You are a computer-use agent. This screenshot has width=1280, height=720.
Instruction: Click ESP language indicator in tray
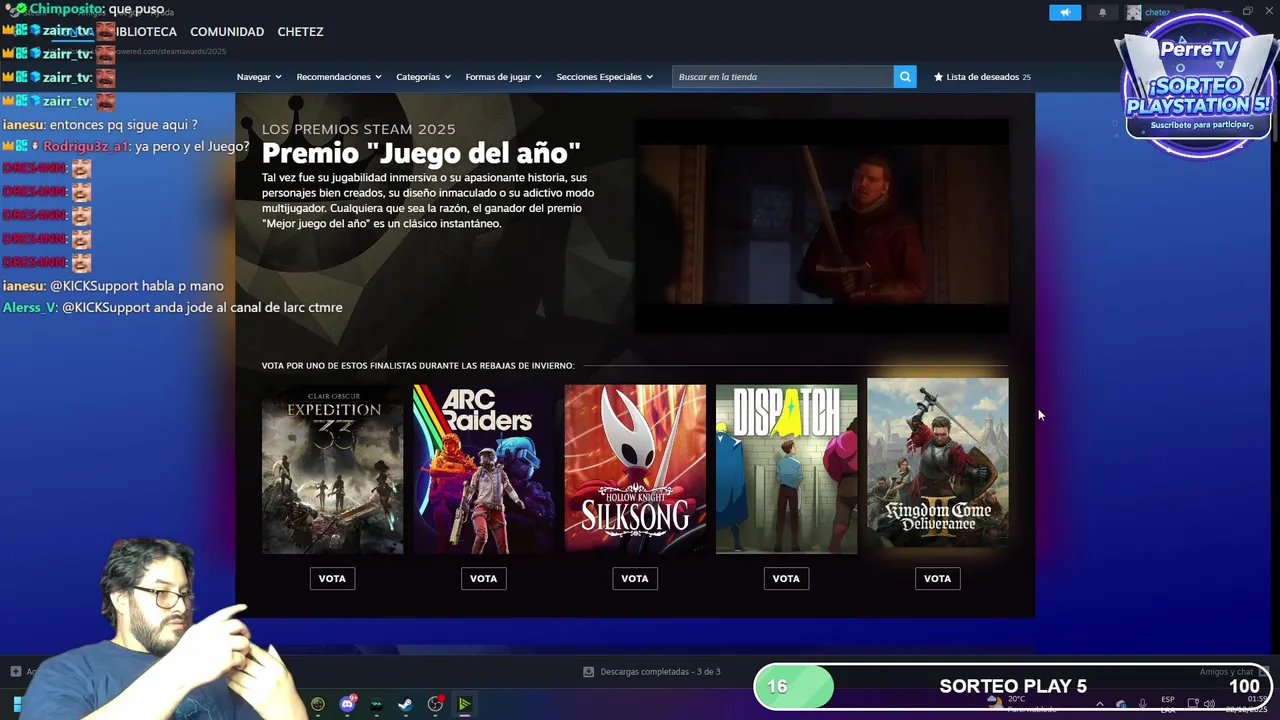click(x=1168, y=704)
